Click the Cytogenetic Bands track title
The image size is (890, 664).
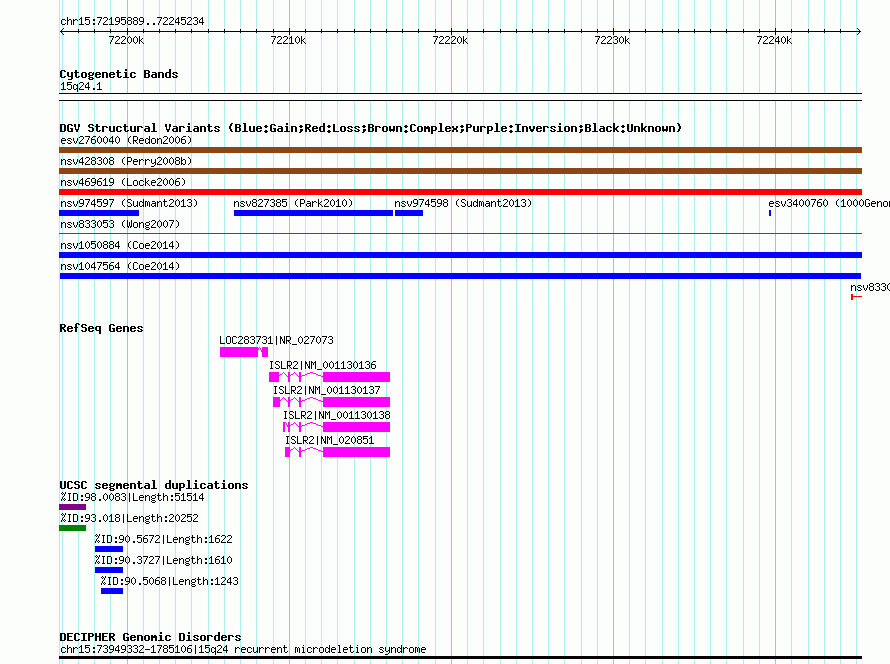(x=119, y=74)
